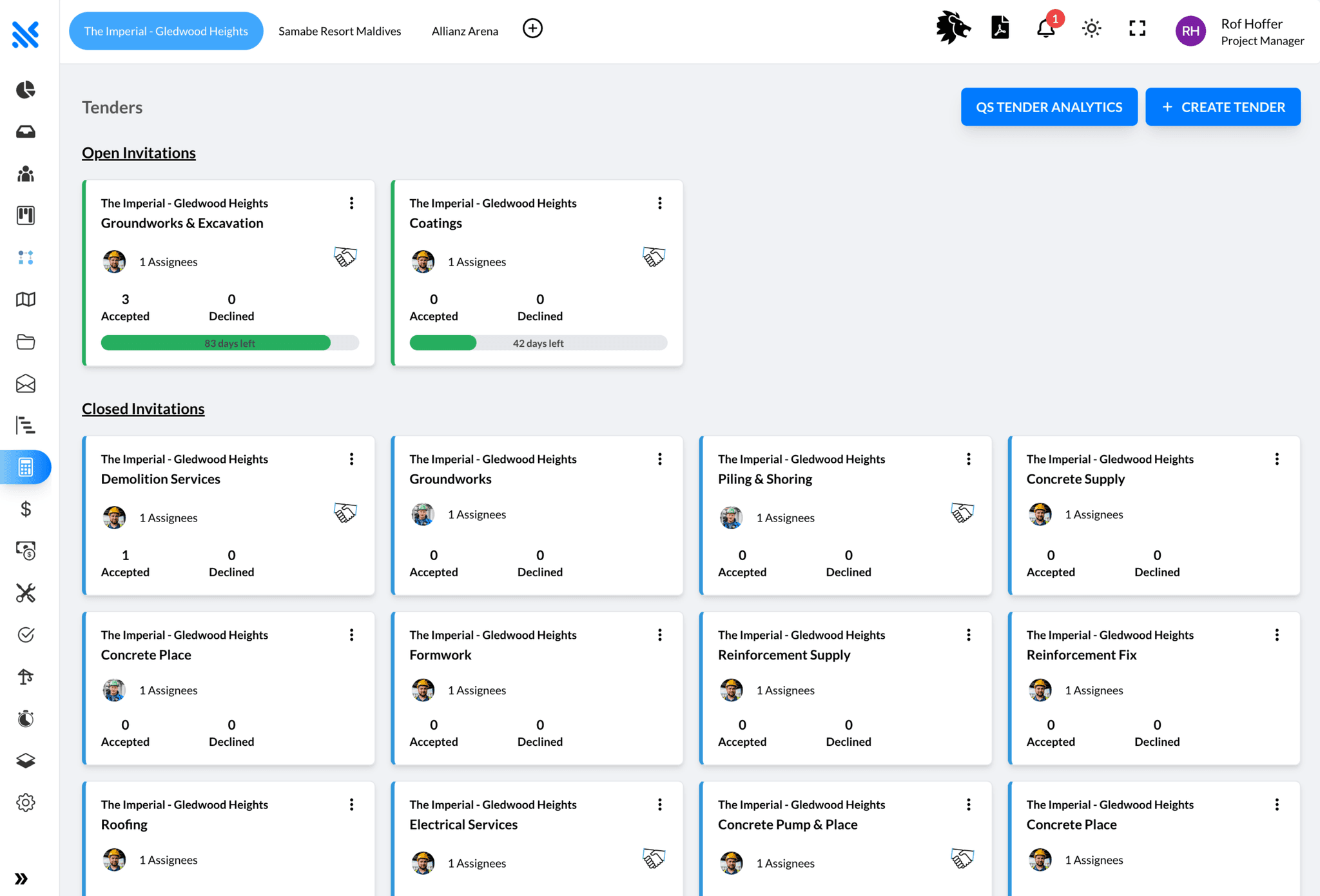
Task: Click the notification bell icon
Action: [1045, 28]
